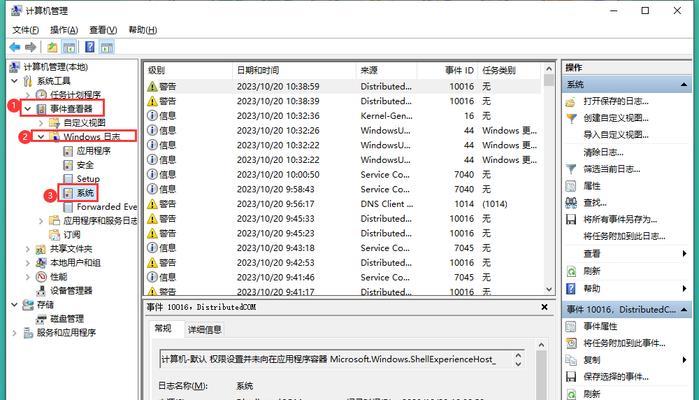Toggle the console tree pane icon
699x400 pixels.
coord(69,47)
